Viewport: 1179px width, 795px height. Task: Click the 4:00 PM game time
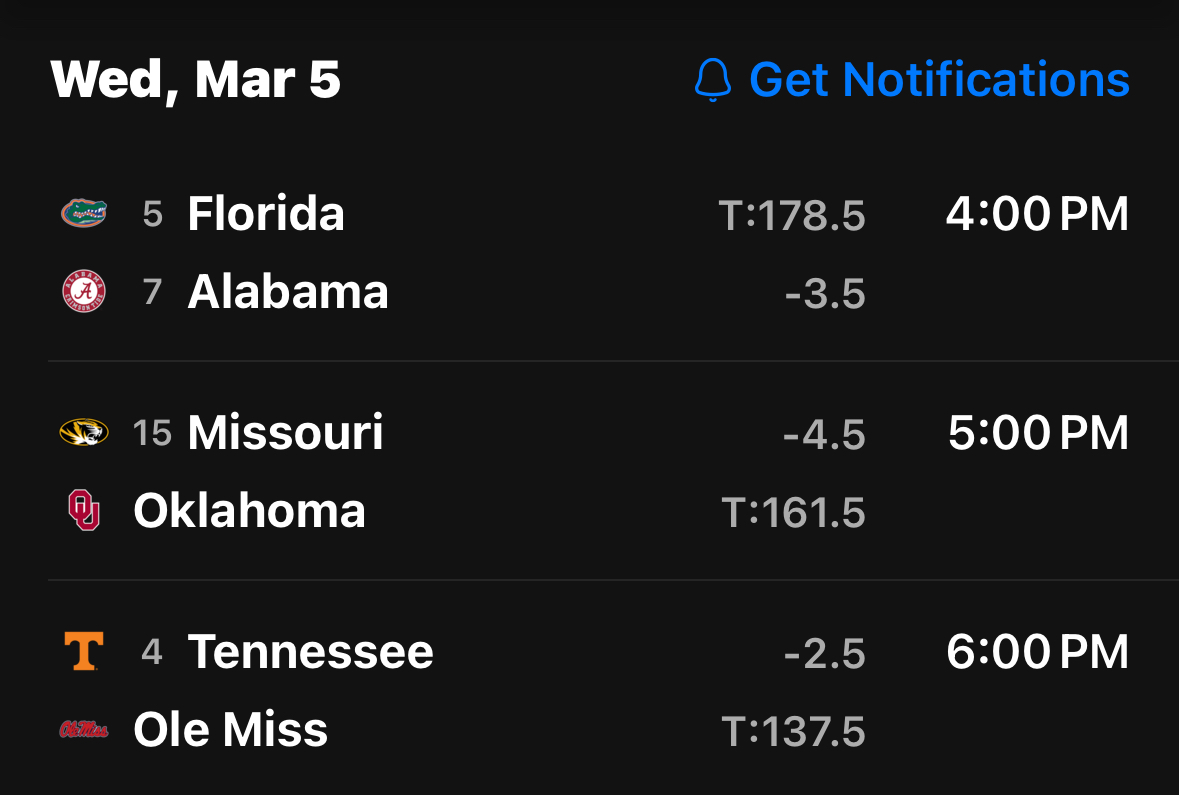[x=1037, y=214]
